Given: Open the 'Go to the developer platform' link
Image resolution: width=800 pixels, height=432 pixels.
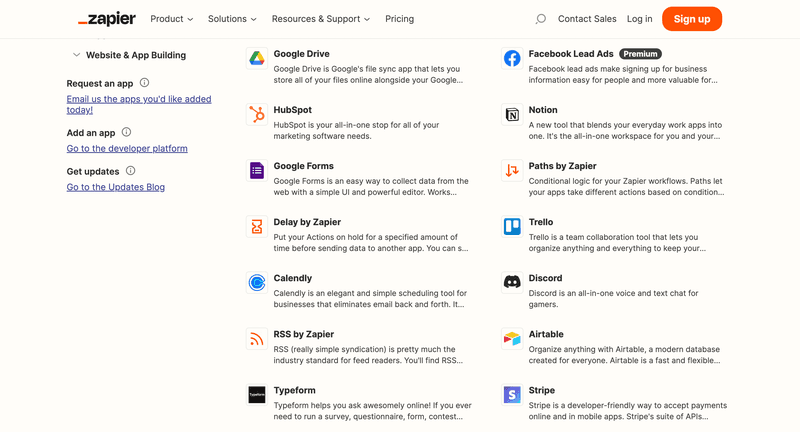Looking at the screenshot, I should click(127, 148).
